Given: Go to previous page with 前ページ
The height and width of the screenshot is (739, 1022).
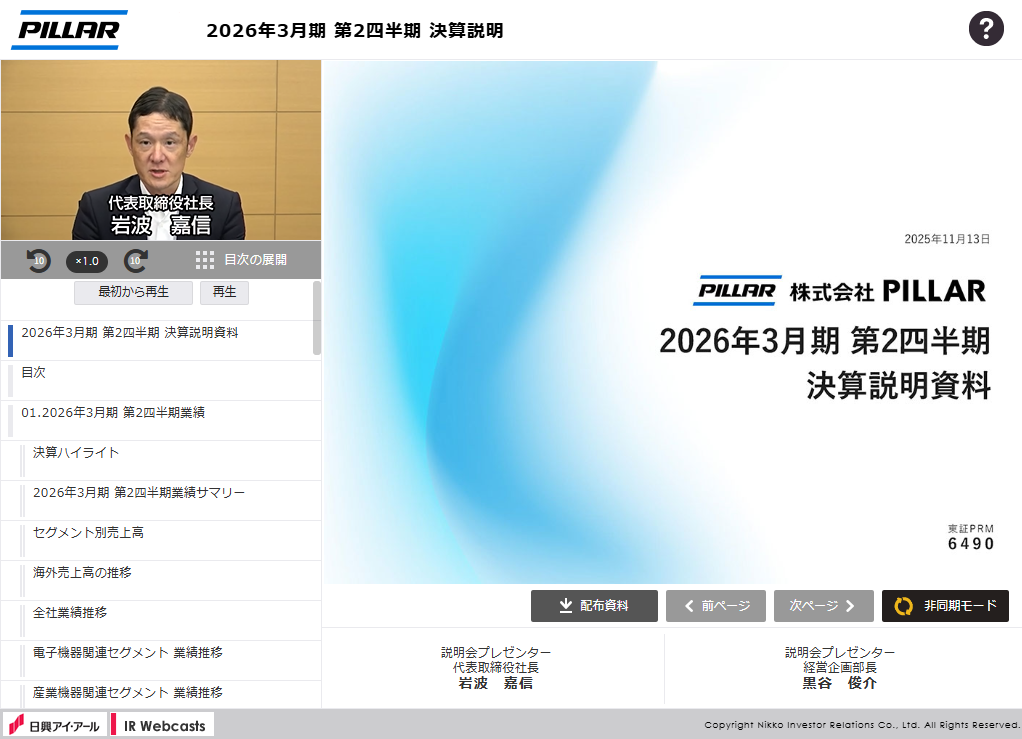Looking at the screenshot, I should tap(715, 606).
